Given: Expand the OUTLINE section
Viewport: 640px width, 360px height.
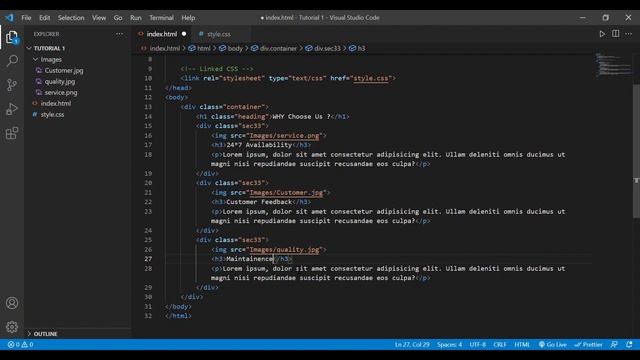Looking at the screenshot, I should tap(45, 334).
